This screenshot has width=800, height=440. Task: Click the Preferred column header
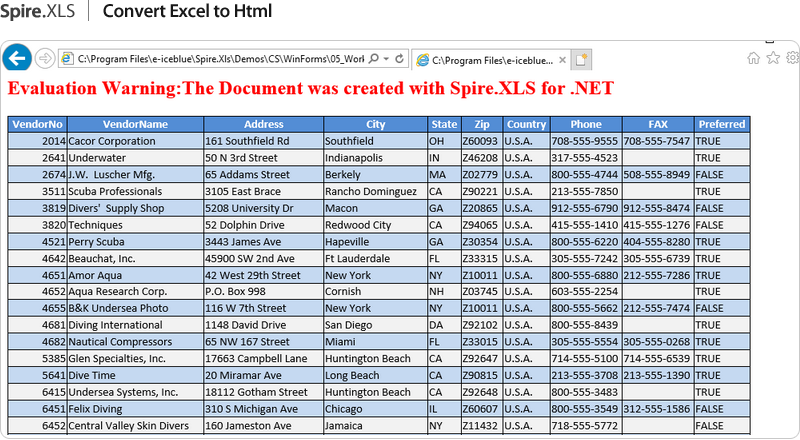[721, 124]
